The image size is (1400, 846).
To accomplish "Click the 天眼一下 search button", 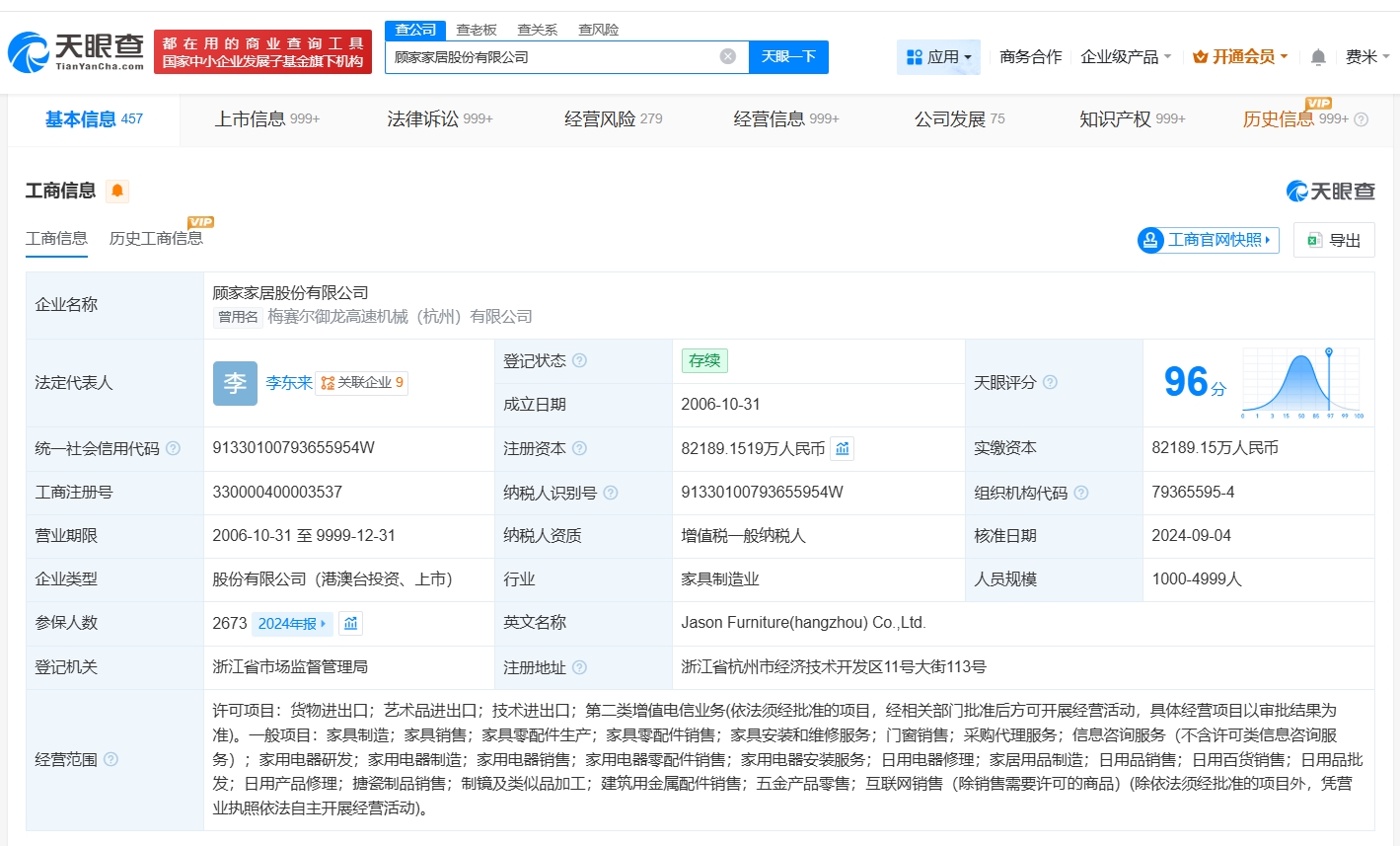I will pos(788,57).
